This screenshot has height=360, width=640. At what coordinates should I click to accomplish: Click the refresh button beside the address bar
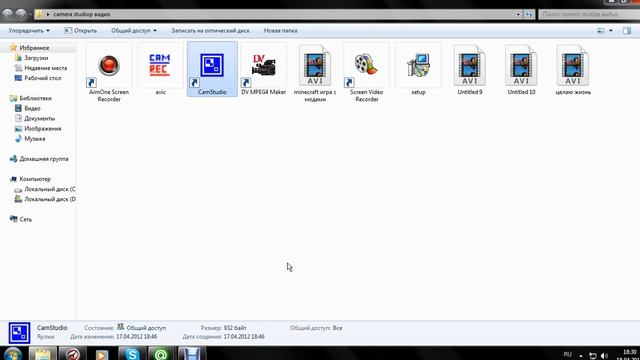pos(529,14)
